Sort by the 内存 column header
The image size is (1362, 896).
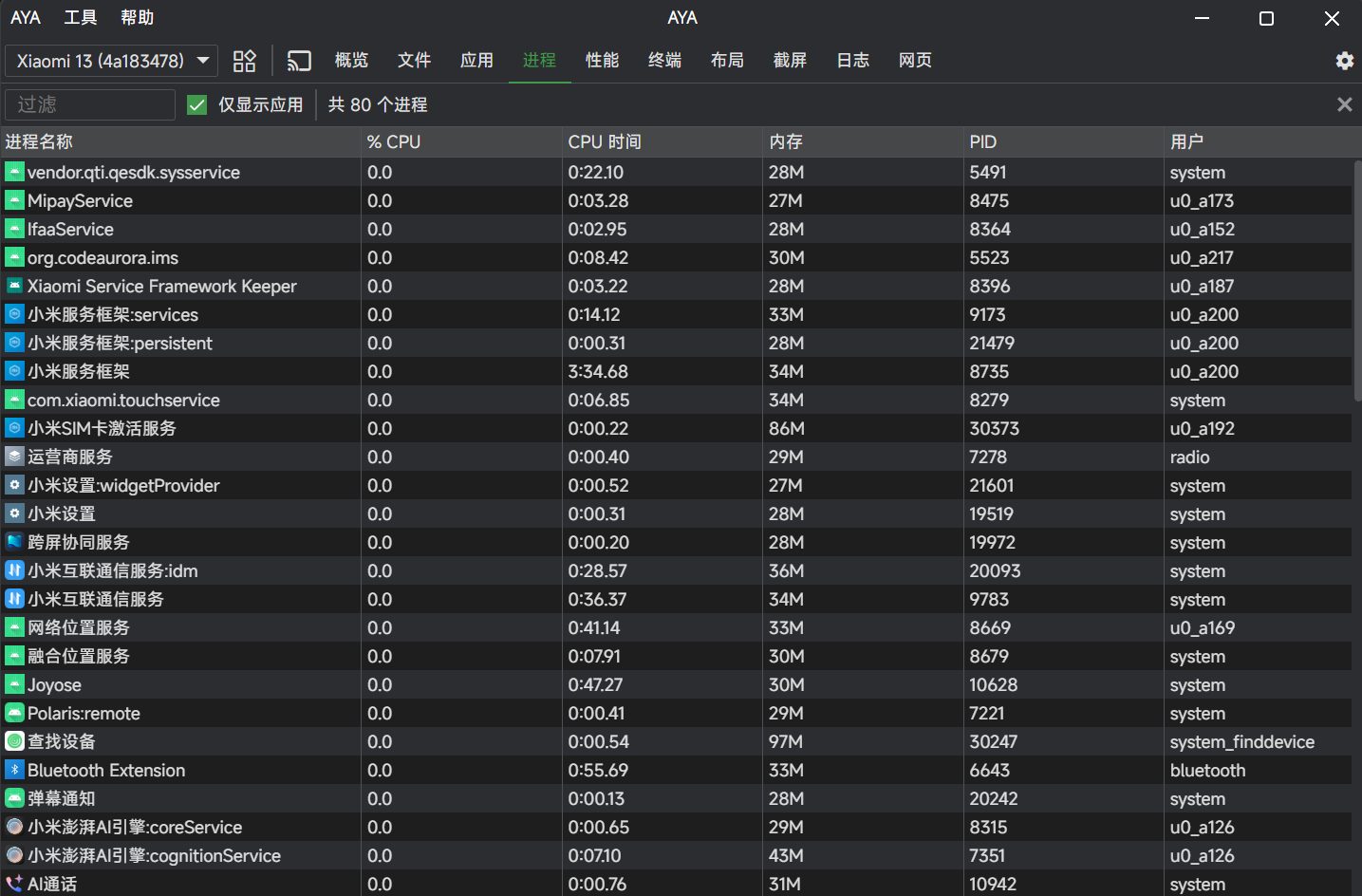tap(786, 141)
